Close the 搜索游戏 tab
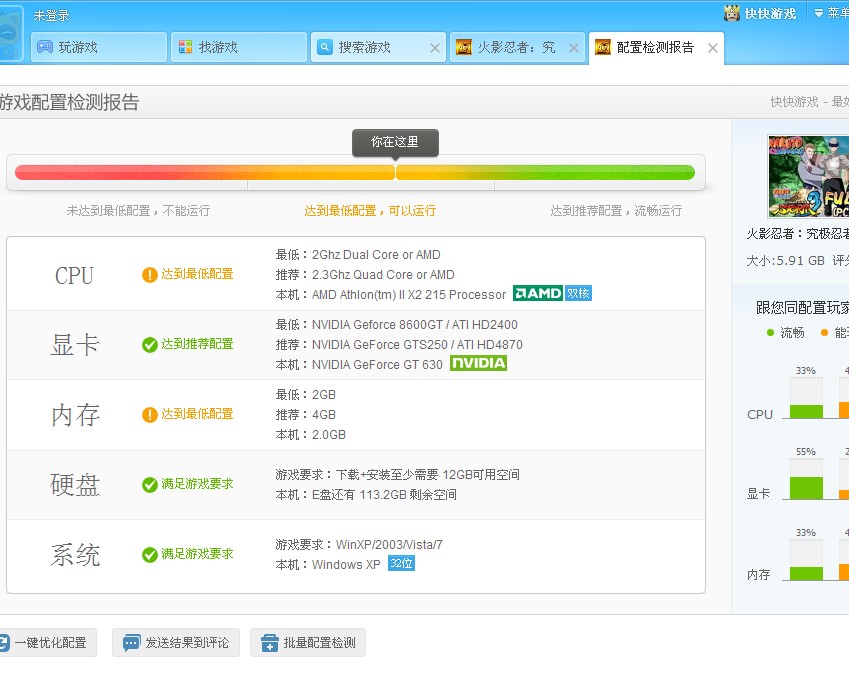Viewport: 849px width, 673px height. [x=434, y=48]
